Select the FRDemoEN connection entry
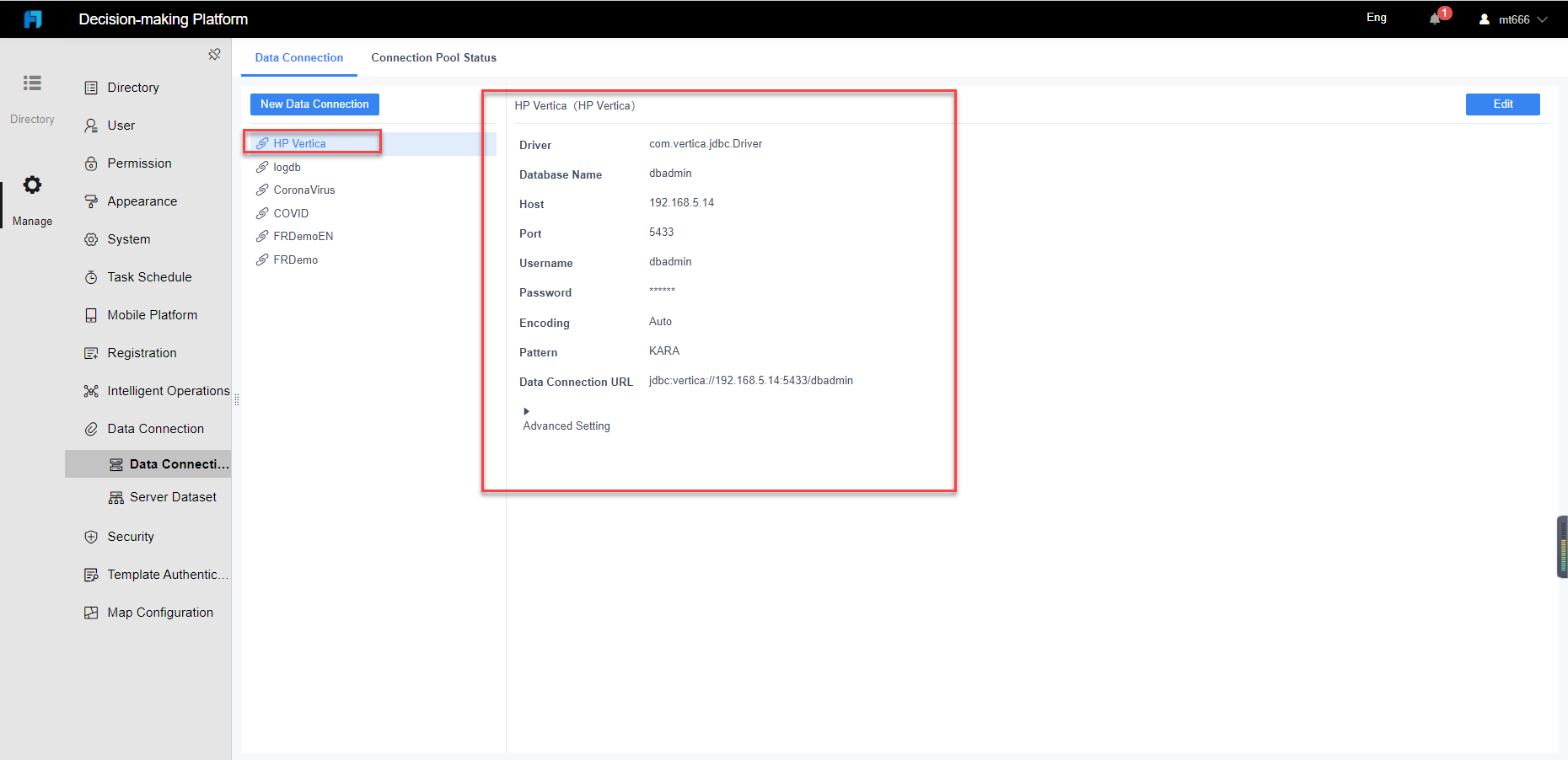Image resolution: width=1568 pixels, height=760 pixels. (x=303, y=236)
